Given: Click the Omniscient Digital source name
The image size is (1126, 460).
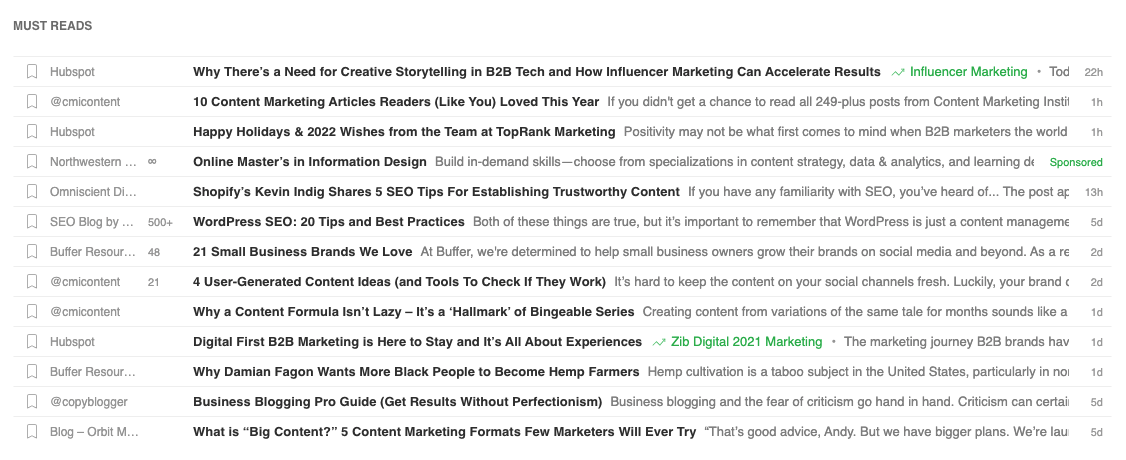Looking at the screenshot, I should (93, 192).
